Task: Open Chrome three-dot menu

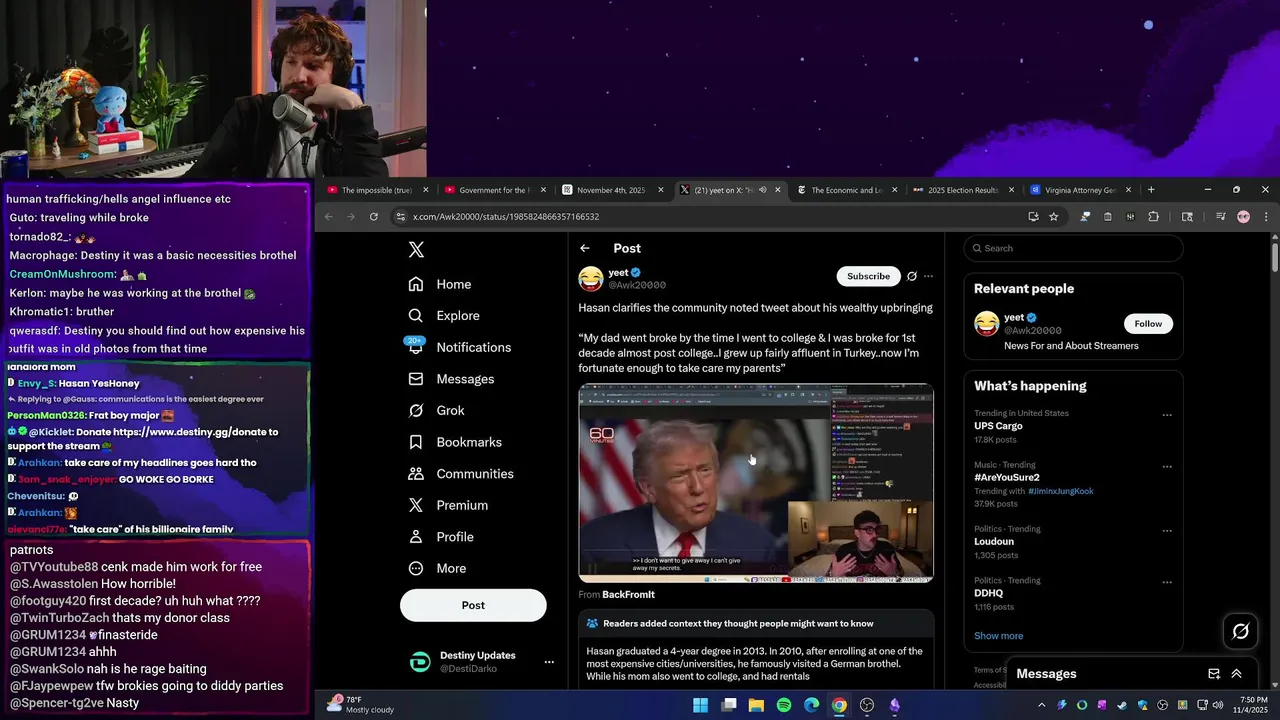Action: (1266, 216)
